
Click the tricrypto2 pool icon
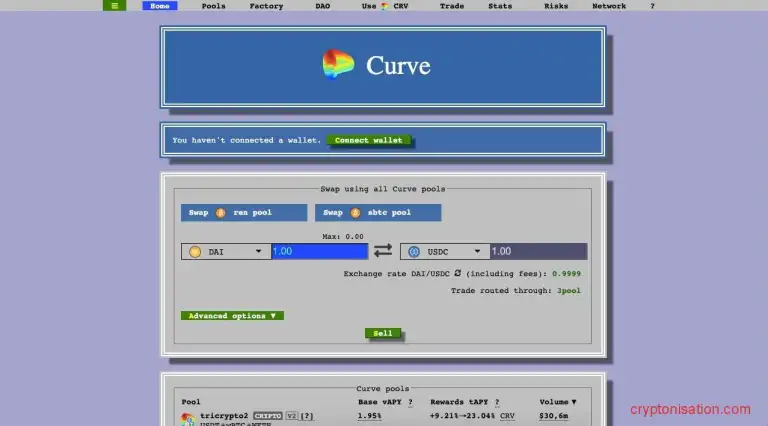point(187,419)
